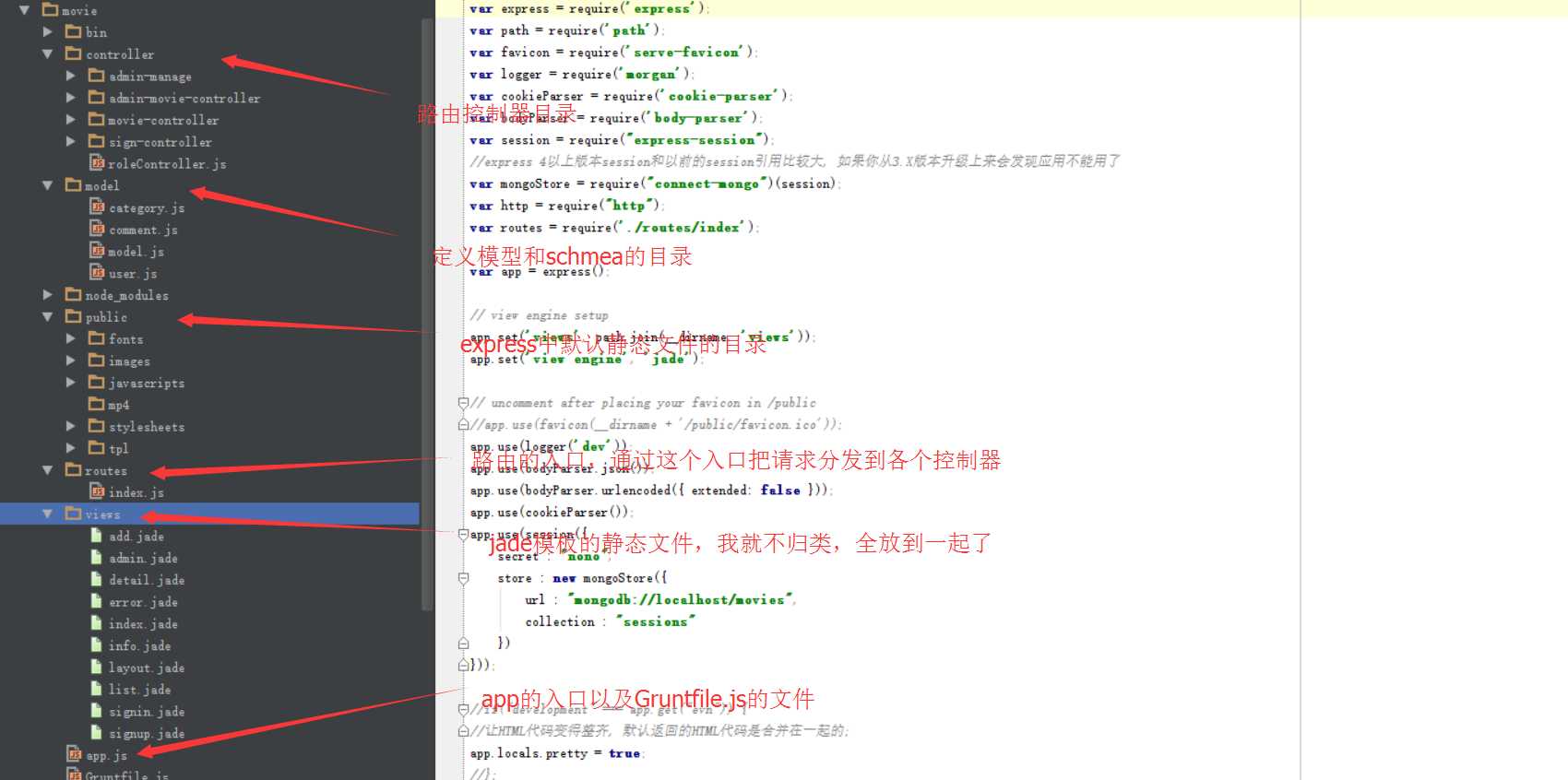Click the category.js file icon
This screenshot has width=1568, height=780.
97,207
